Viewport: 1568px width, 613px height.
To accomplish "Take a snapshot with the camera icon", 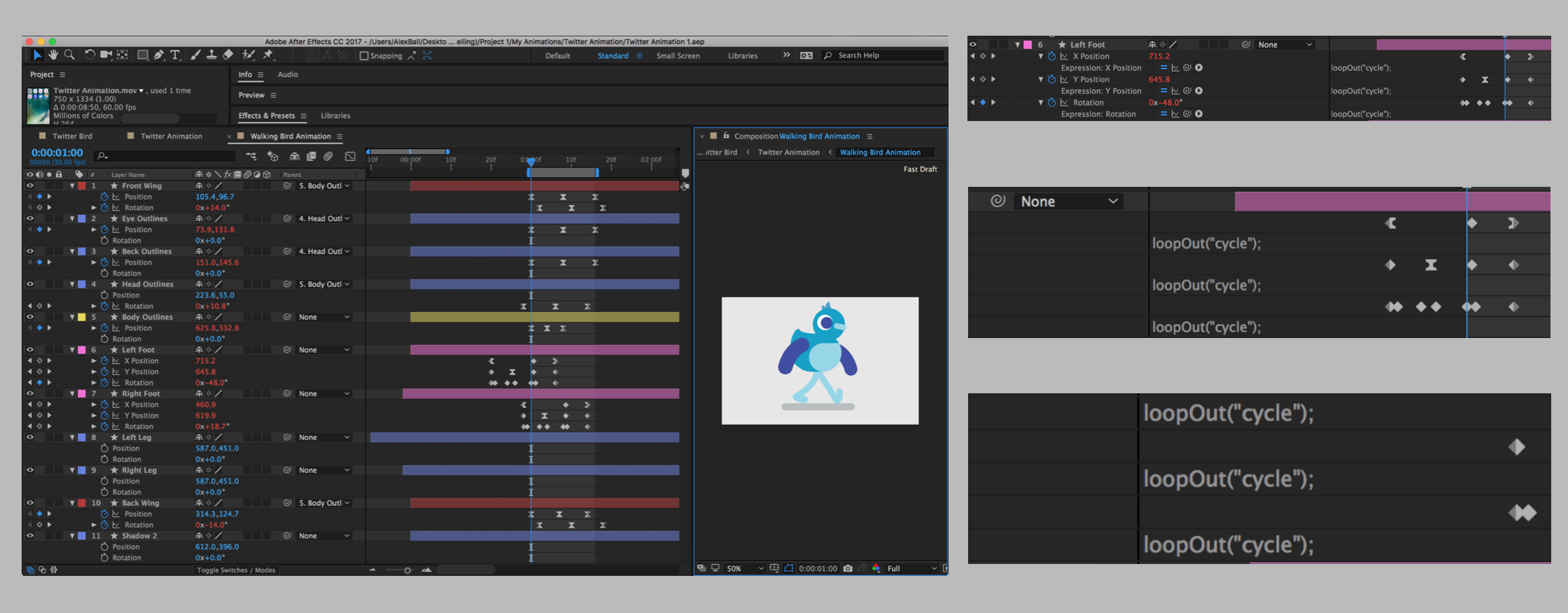I will click(x=848, y=568).
